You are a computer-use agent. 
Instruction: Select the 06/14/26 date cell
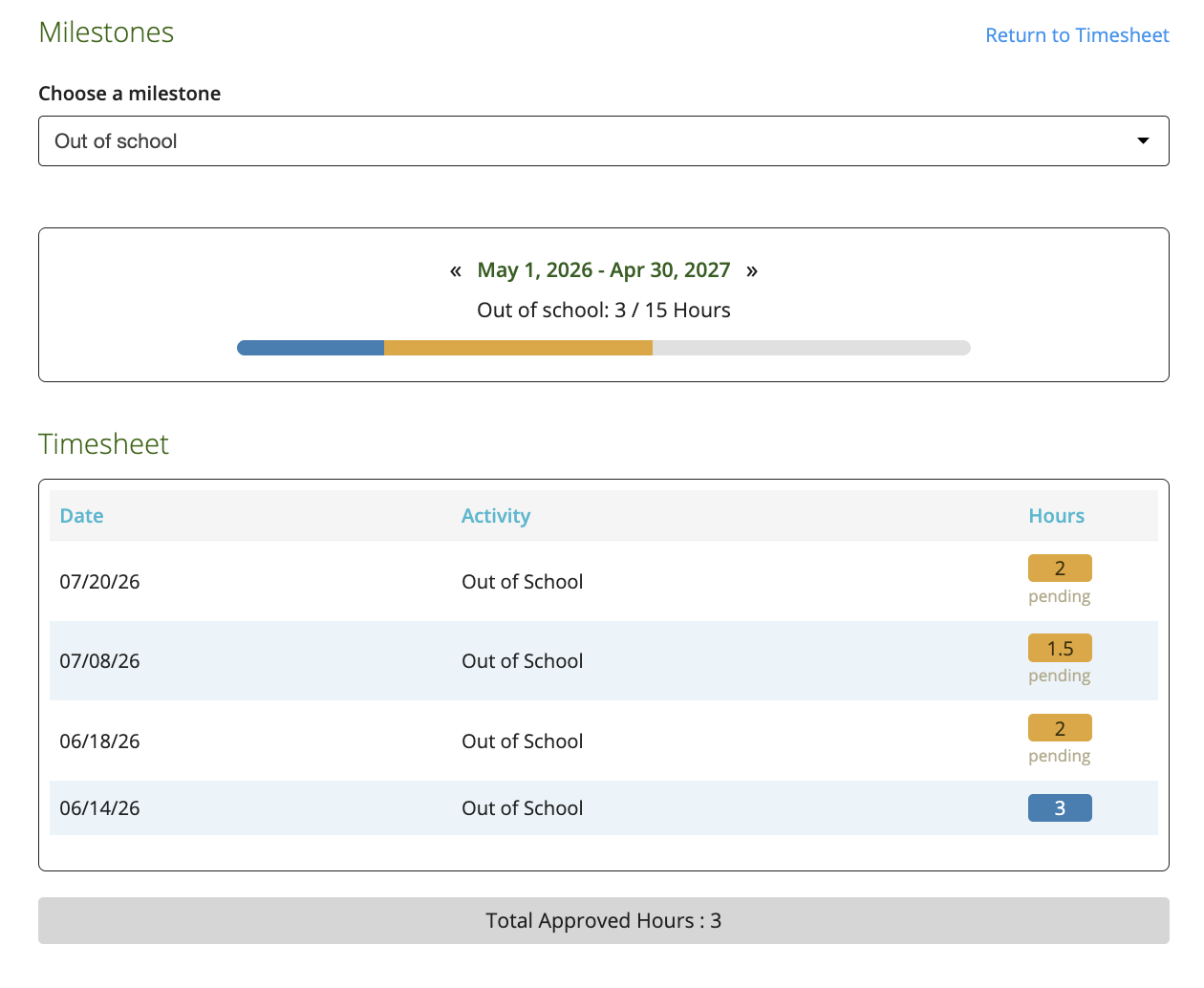(x=99, y=808)
